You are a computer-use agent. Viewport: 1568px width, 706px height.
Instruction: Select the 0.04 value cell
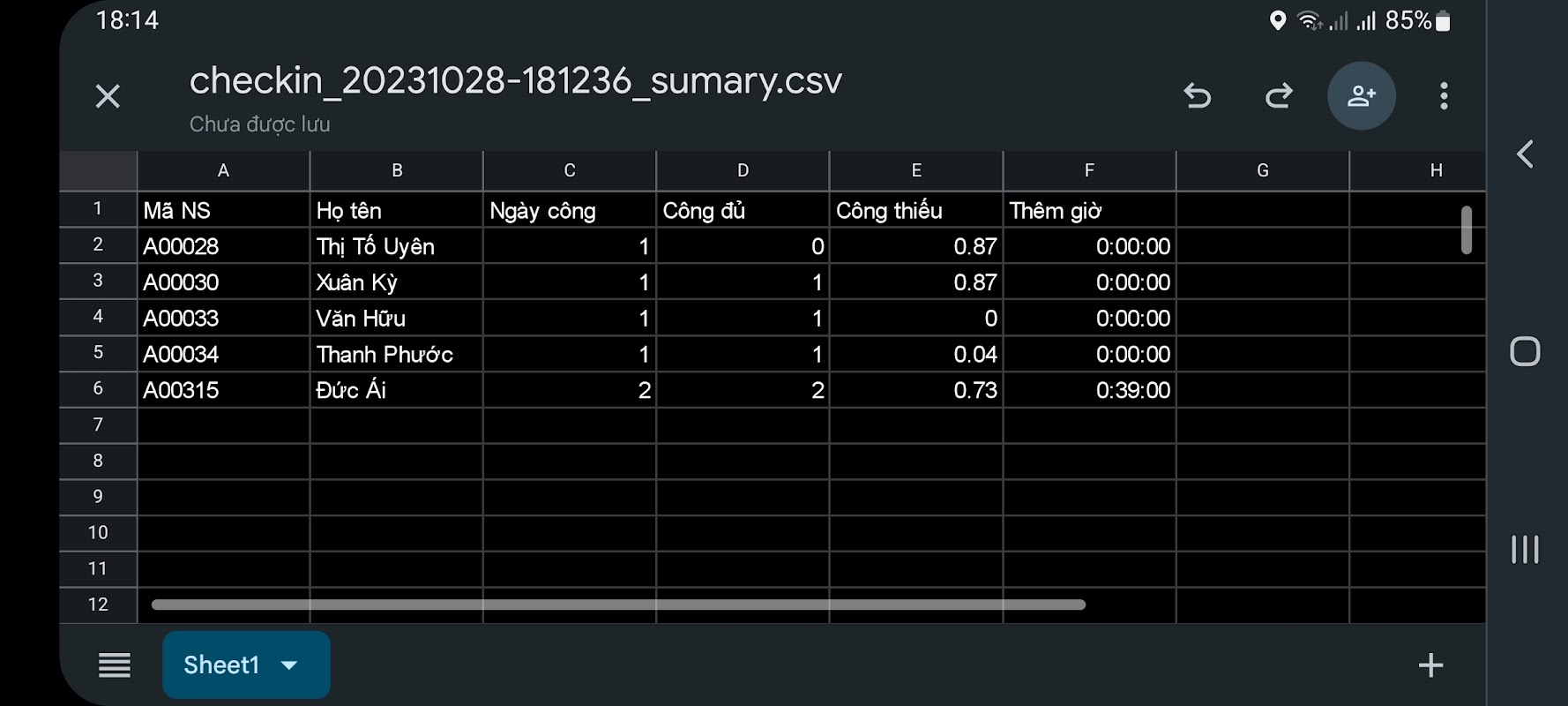[916, 354]
